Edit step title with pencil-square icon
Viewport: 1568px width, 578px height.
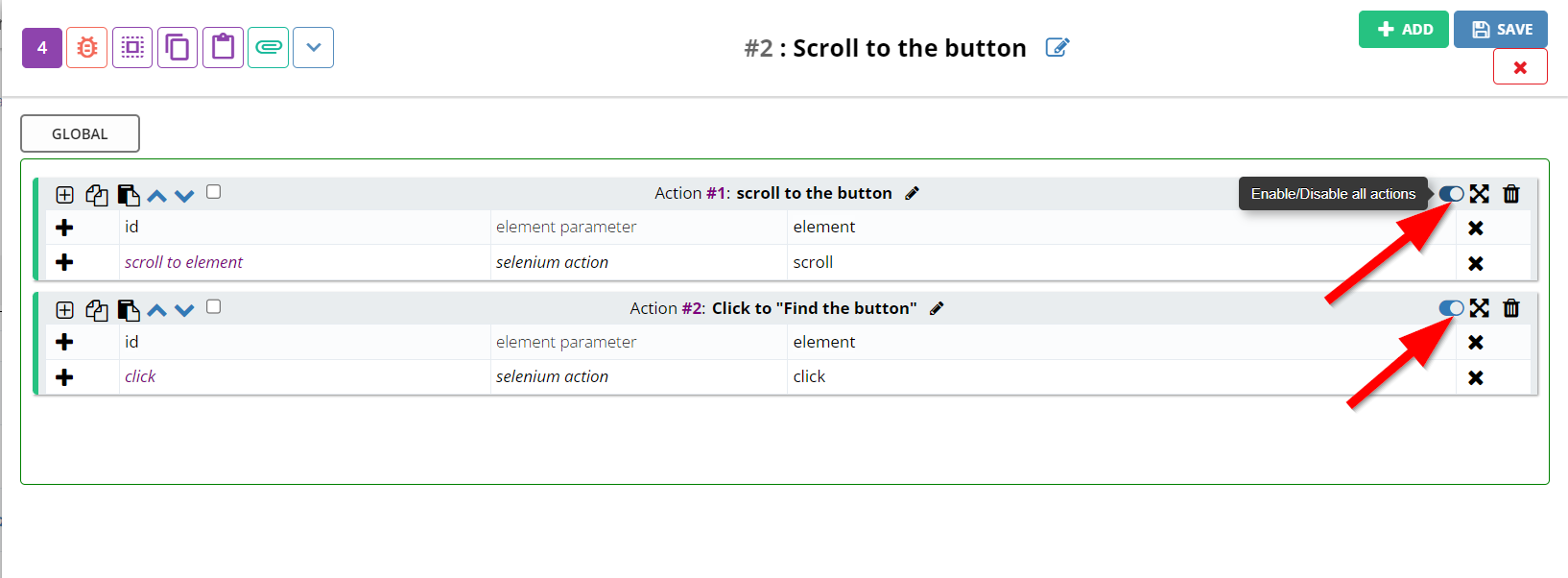click(1057, 48)
